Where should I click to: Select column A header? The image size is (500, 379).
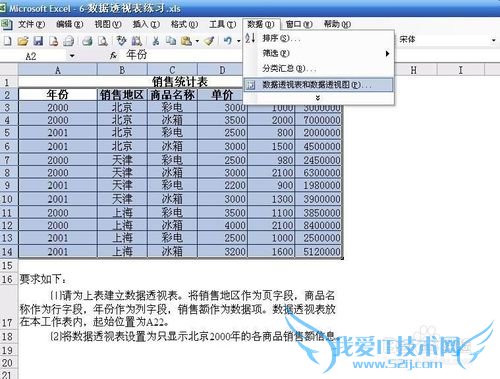pyautogui.click(x=58, y=70)
